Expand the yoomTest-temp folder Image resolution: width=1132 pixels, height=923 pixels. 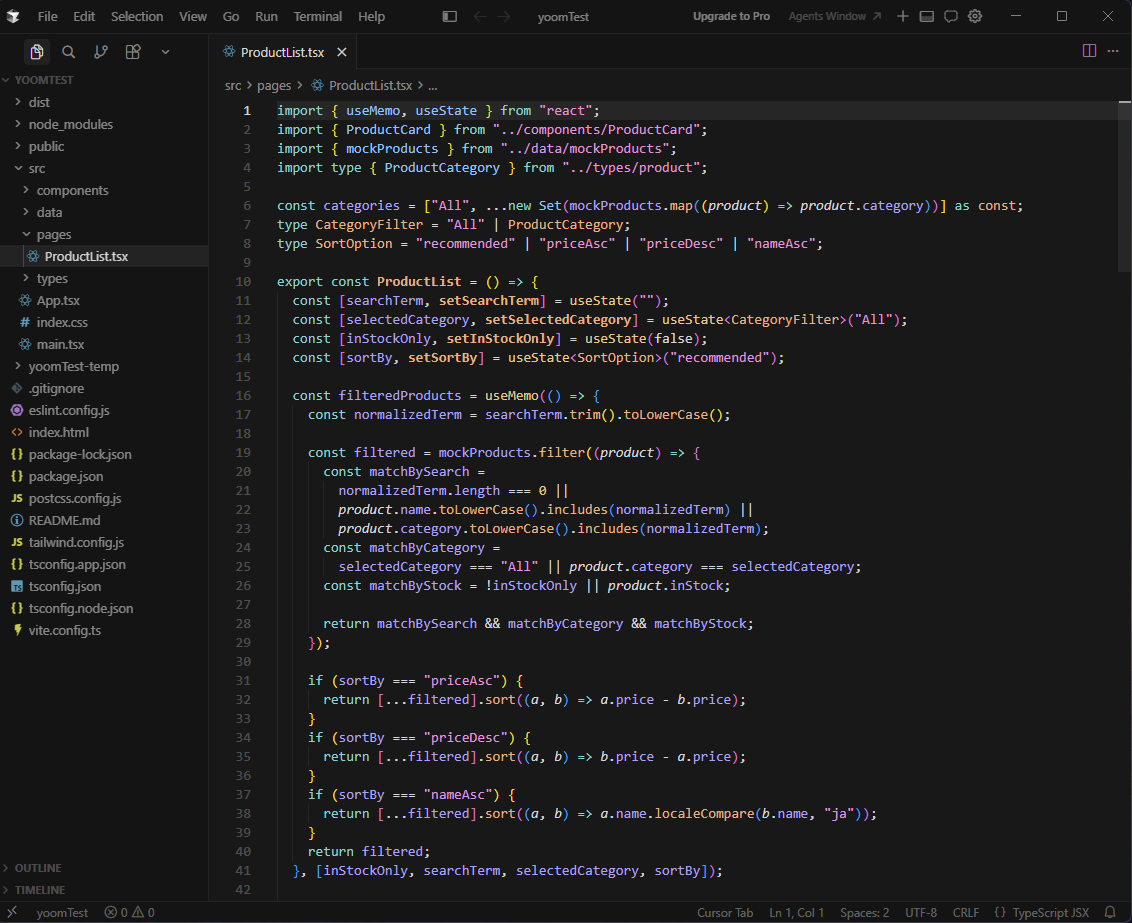pyautogui.click(x=105, y=367)
